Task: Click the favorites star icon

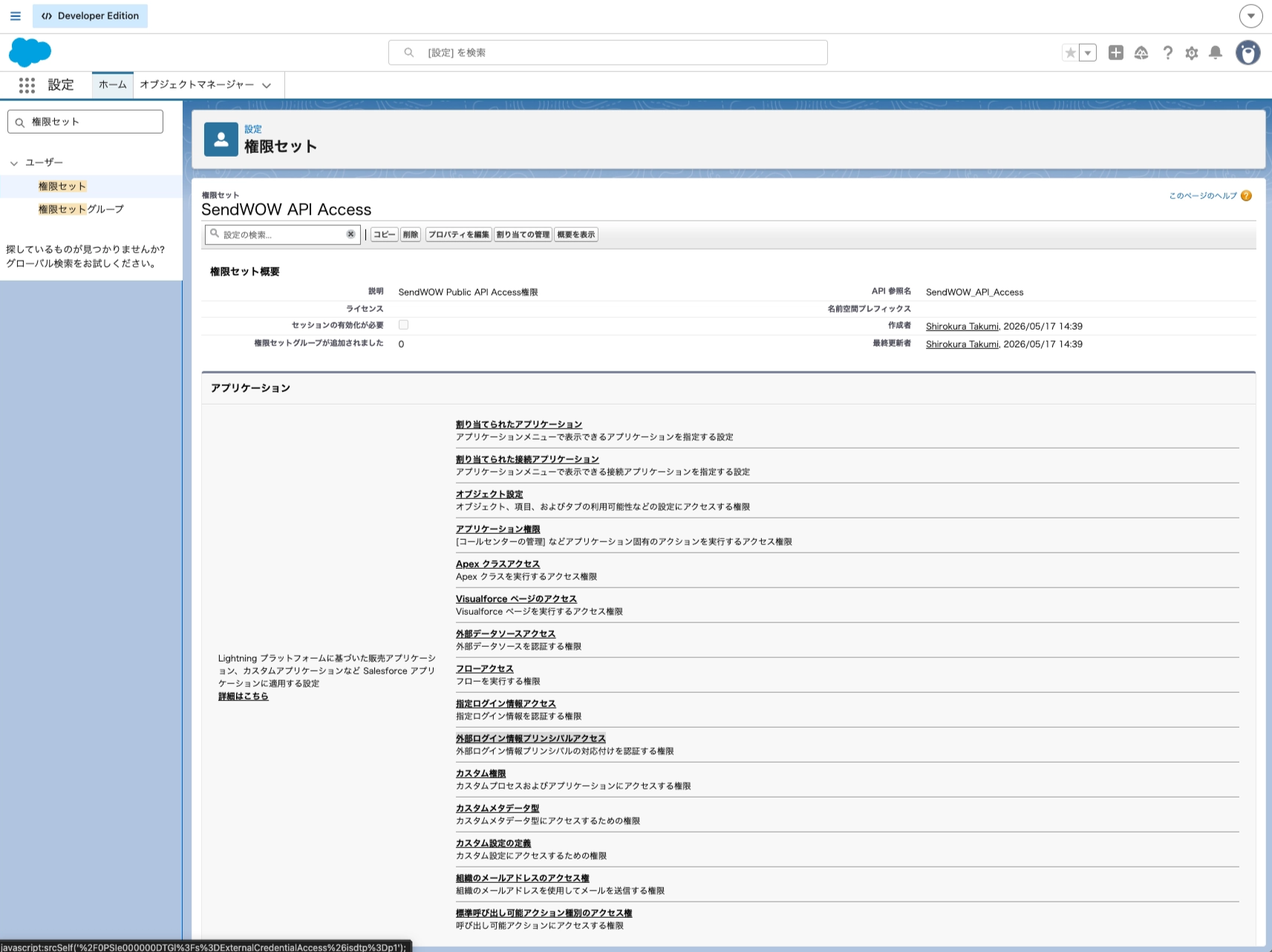Action: pos(1070,53)
